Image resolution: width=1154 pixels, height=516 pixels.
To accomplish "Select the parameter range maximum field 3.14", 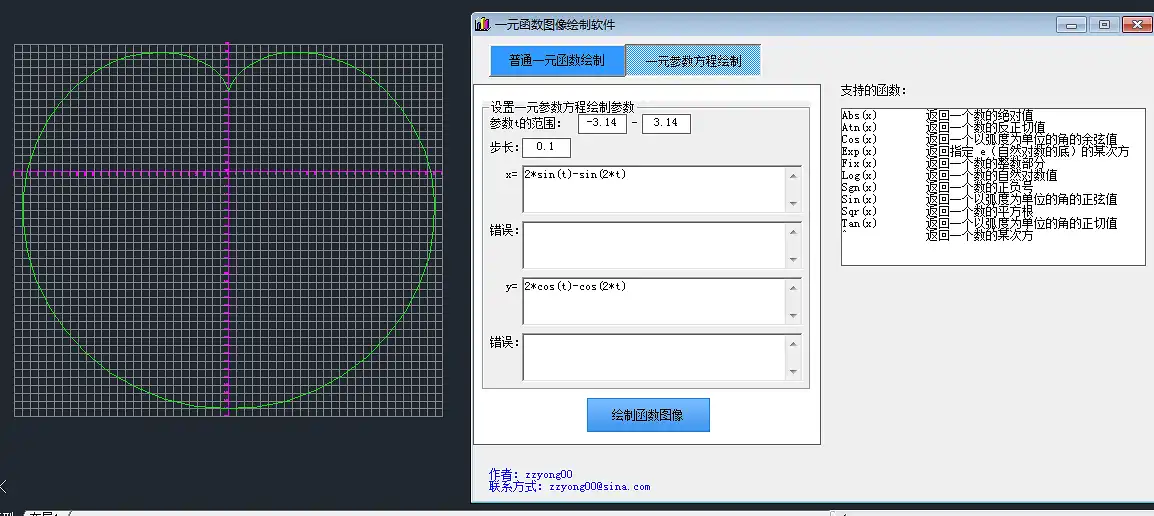I will pyautogui.click(x=666, y=123).
